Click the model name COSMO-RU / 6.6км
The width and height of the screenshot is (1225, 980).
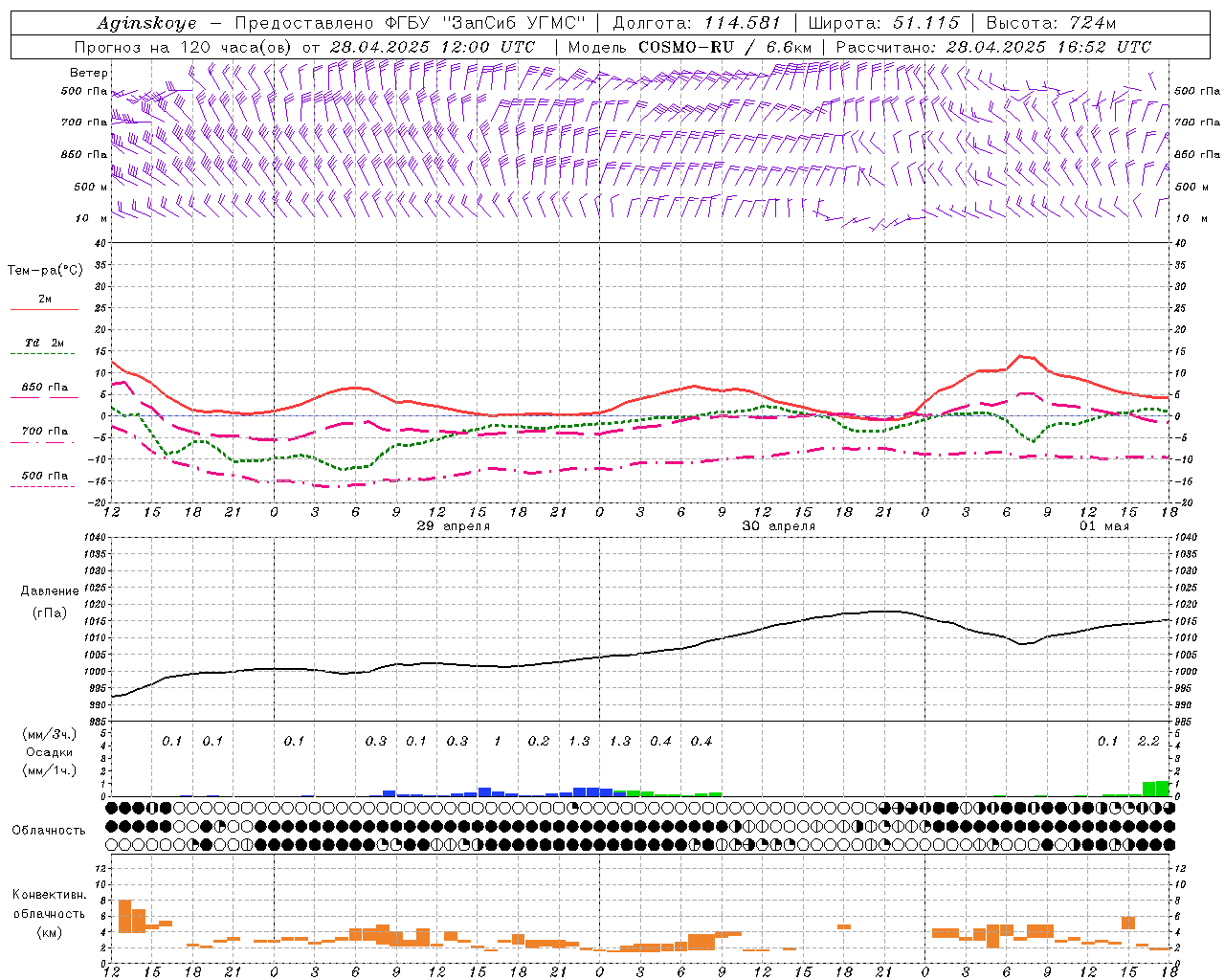(x=725, y=47)
